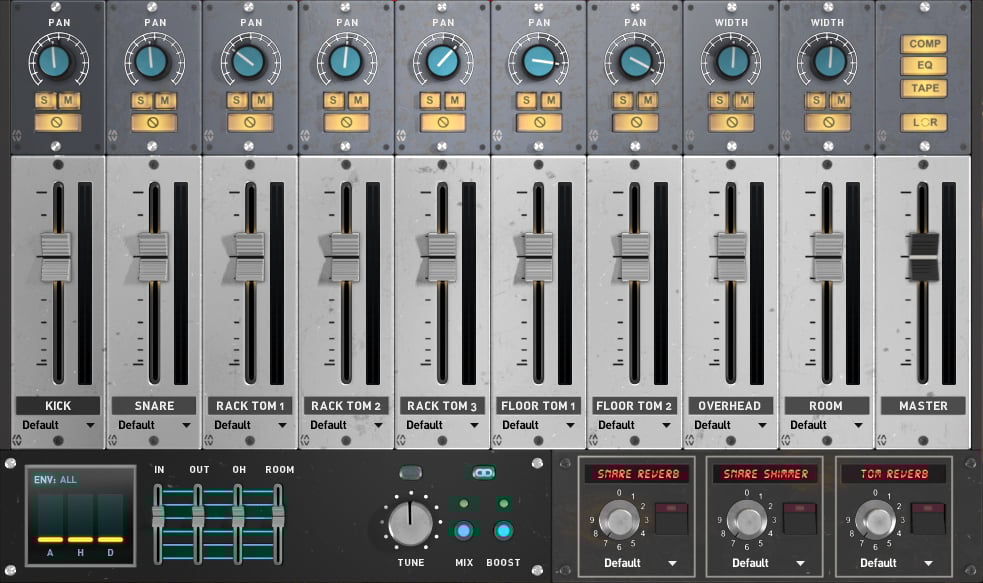The height and width of the screenshot is (583, 983).
Task: Mute the Snare channel
Action: [166, 100]
